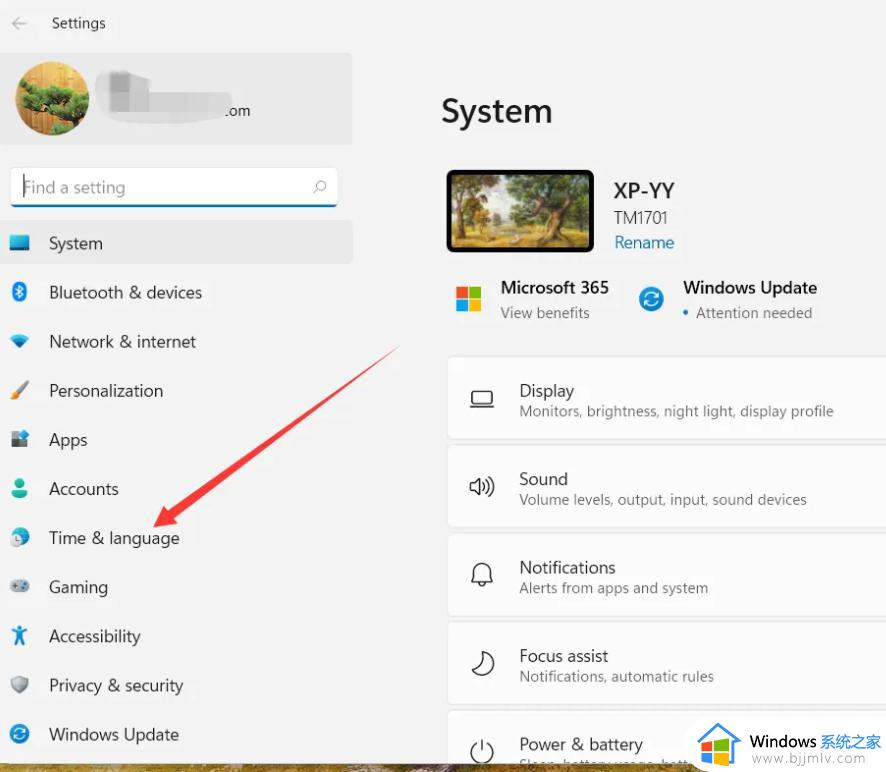Click the user profile avatar picture
The height and width of the screenshot is (772, 886).
(x=52, y=98)
